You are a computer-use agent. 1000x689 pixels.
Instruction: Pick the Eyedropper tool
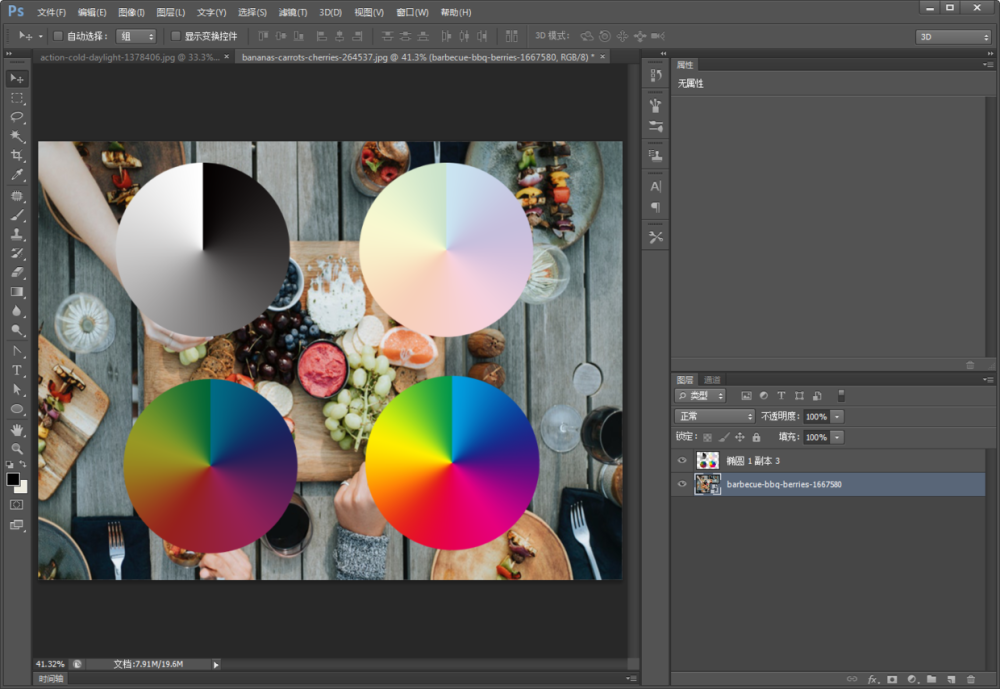17,175
